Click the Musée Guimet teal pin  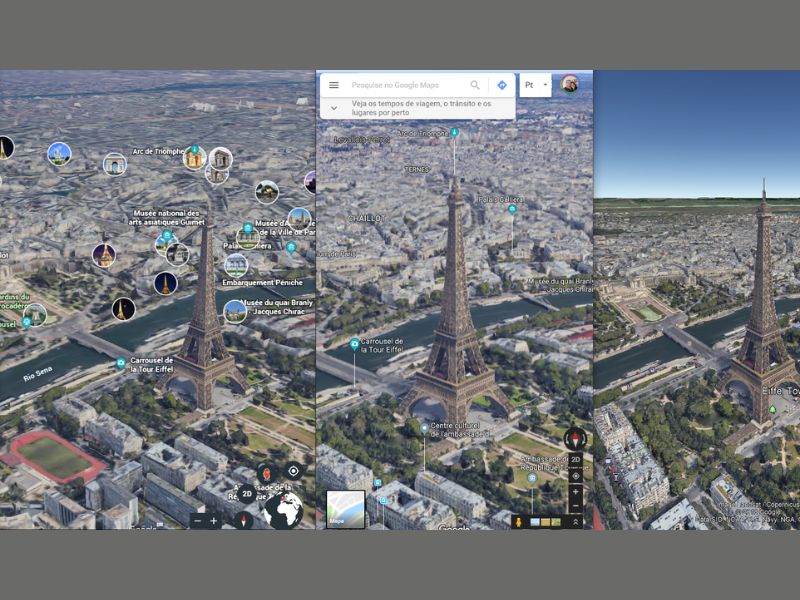click(x=166, y=235)
